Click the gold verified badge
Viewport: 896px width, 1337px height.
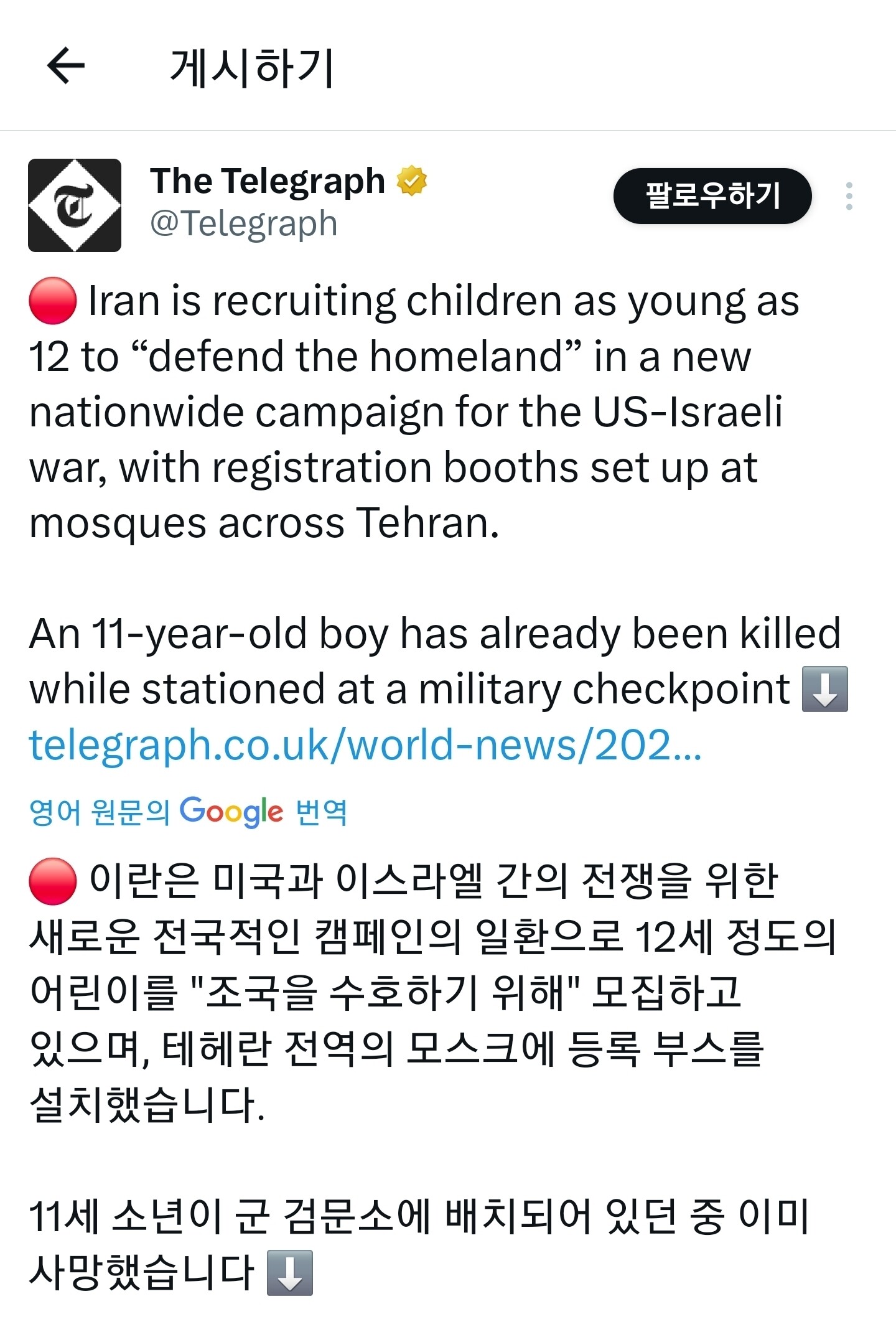coord(412,181)
